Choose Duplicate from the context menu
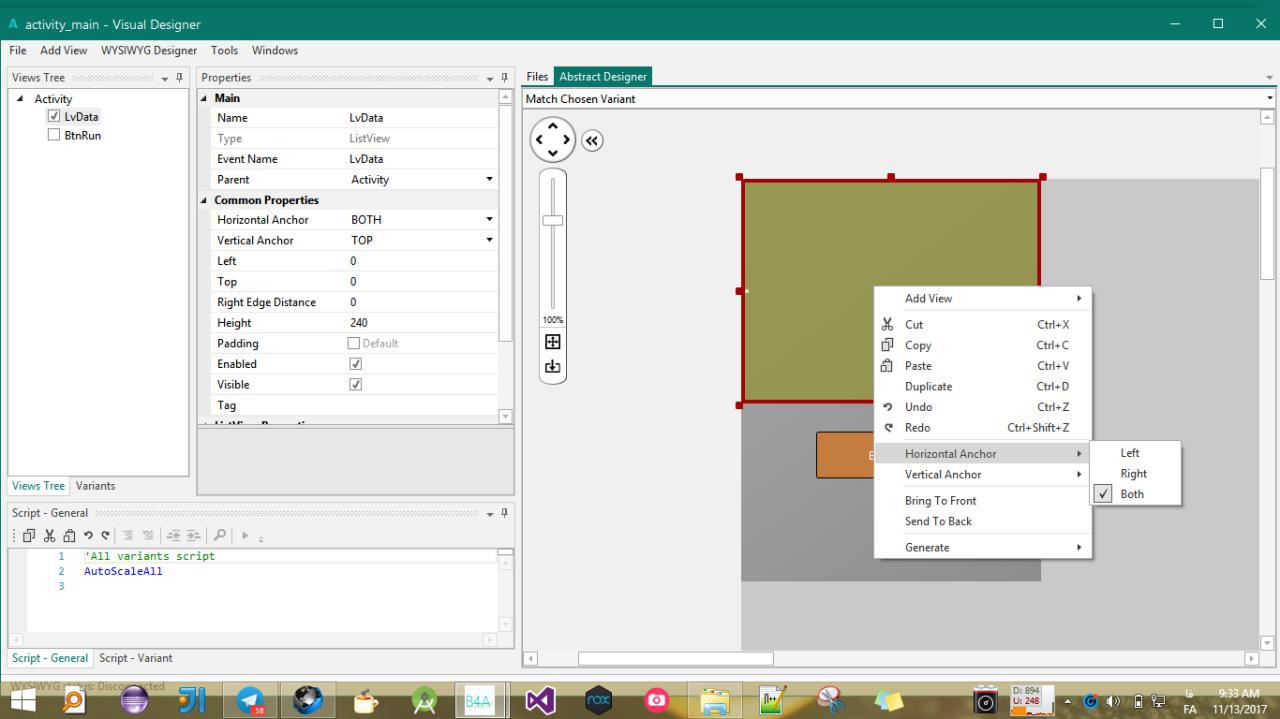This screenshot has height=719, width=1280. click(x=928, y=387)
